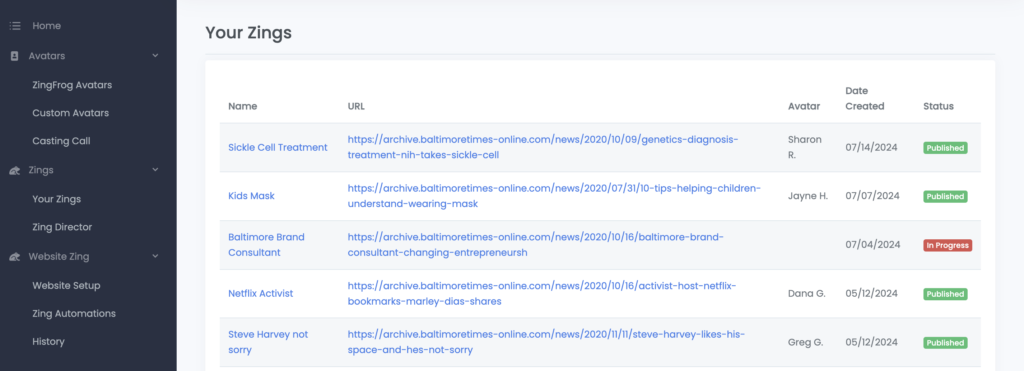Select Zing Automations in sidebar
Screen dimensions: 1024x371
(74, 314)
